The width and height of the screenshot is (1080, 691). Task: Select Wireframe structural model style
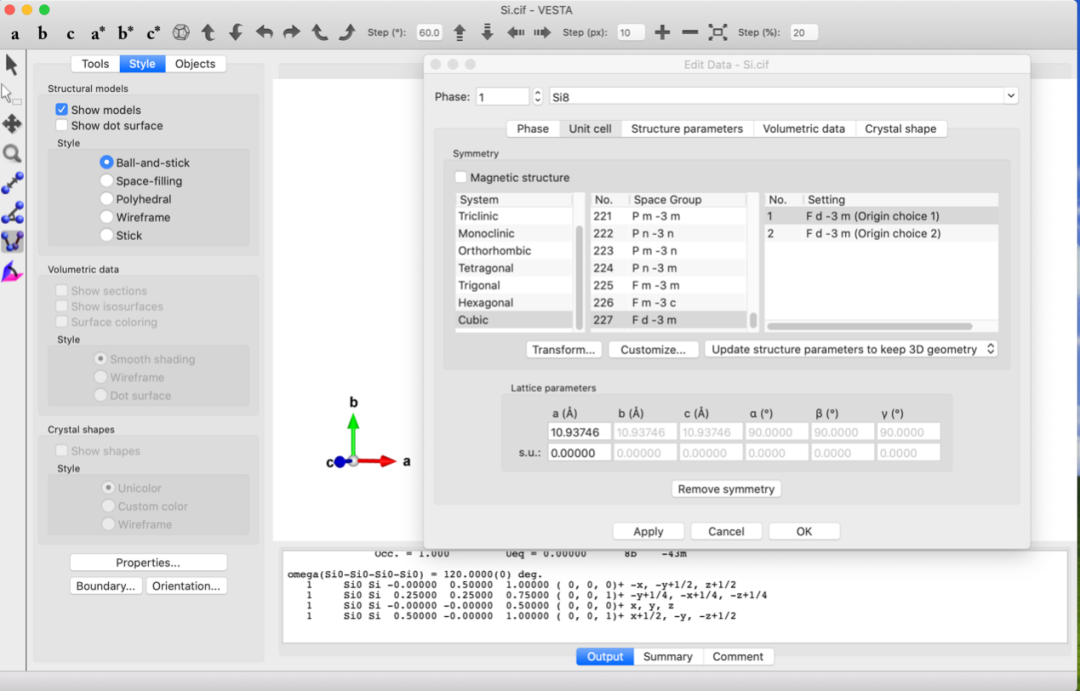click(106, 217)
